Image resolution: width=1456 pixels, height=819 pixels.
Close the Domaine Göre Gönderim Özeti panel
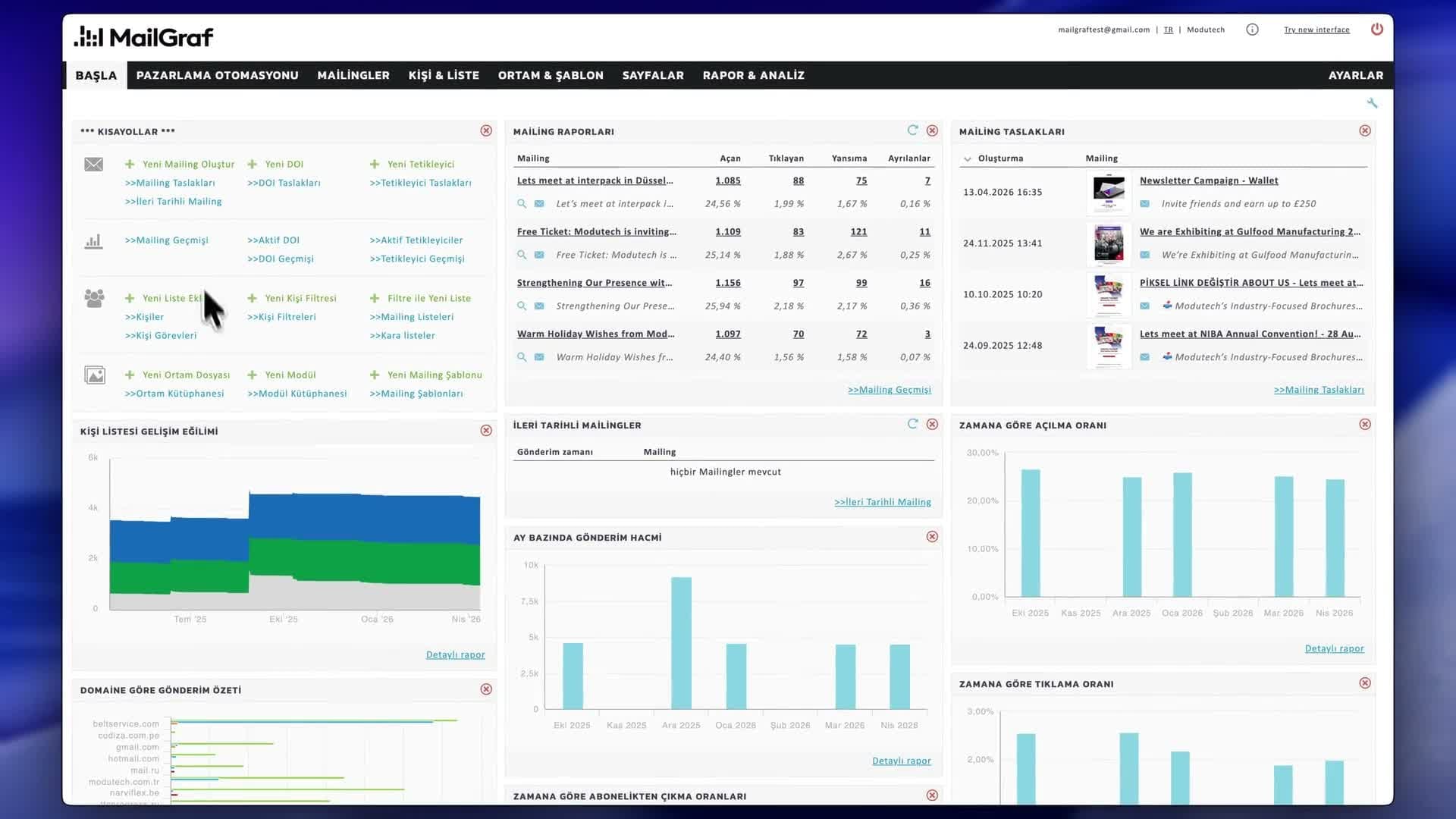(x=486, y=689)
